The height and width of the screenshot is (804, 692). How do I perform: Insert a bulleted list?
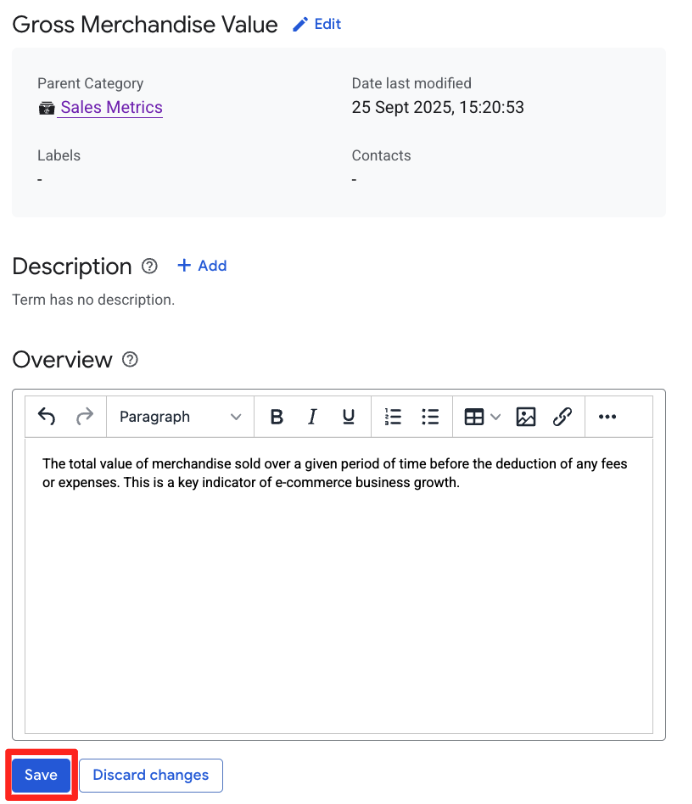pyautogui.click(x=430, y=417)
